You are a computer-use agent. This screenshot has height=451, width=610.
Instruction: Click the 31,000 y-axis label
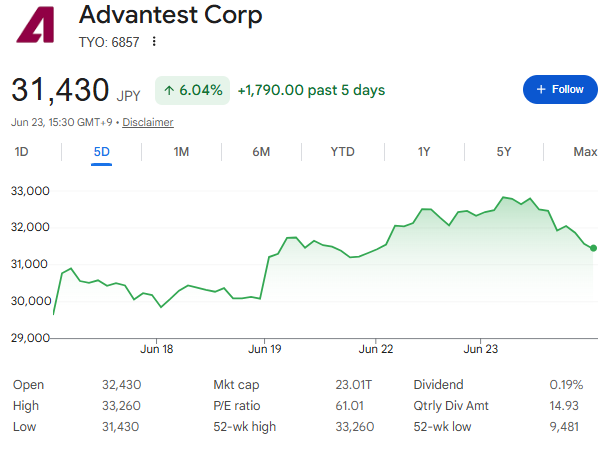coord(30,264)
